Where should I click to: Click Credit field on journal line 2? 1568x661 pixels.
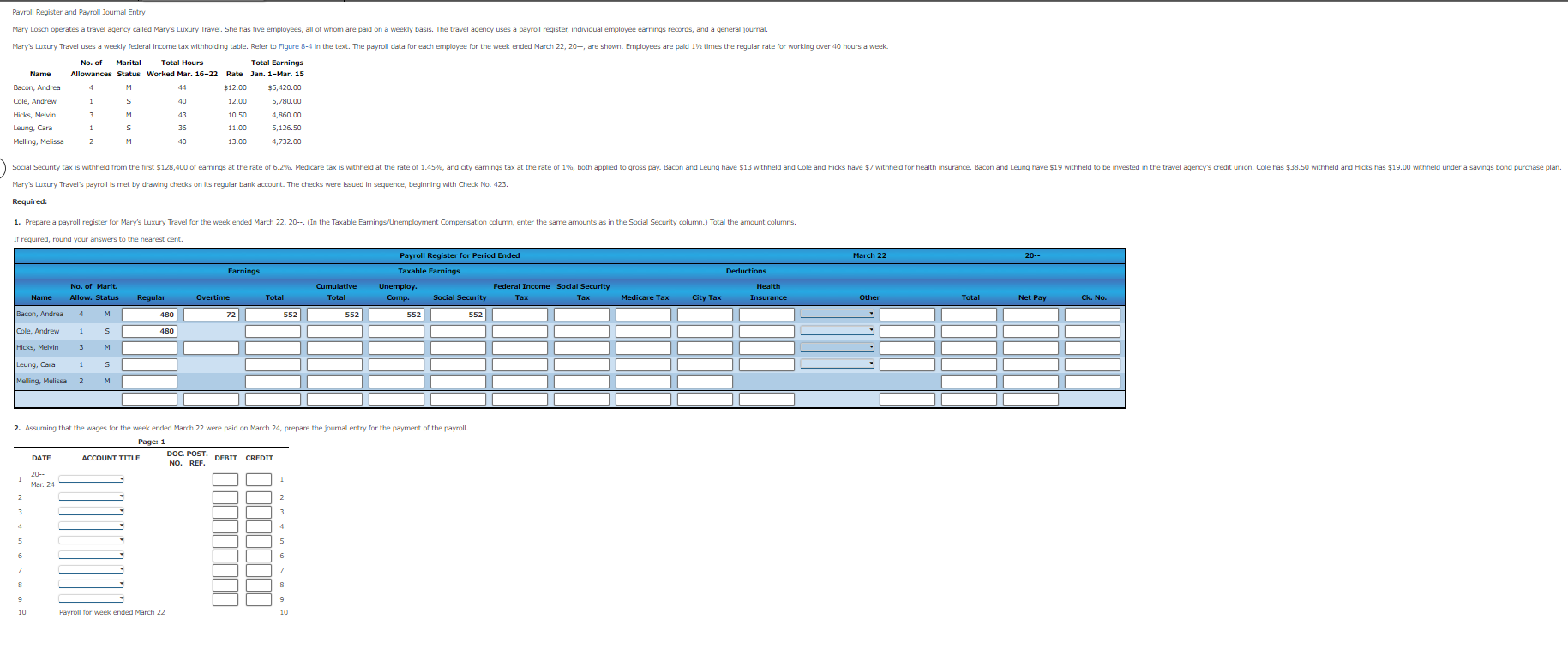coord(259,497)
